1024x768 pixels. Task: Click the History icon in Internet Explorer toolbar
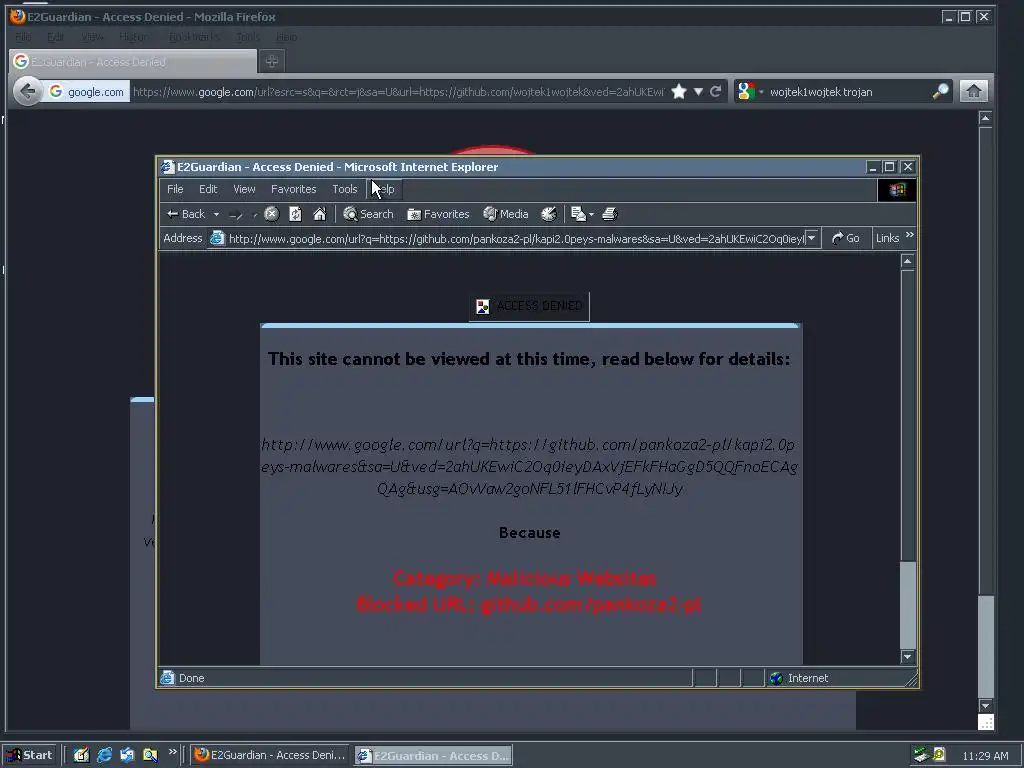(549, 214)
